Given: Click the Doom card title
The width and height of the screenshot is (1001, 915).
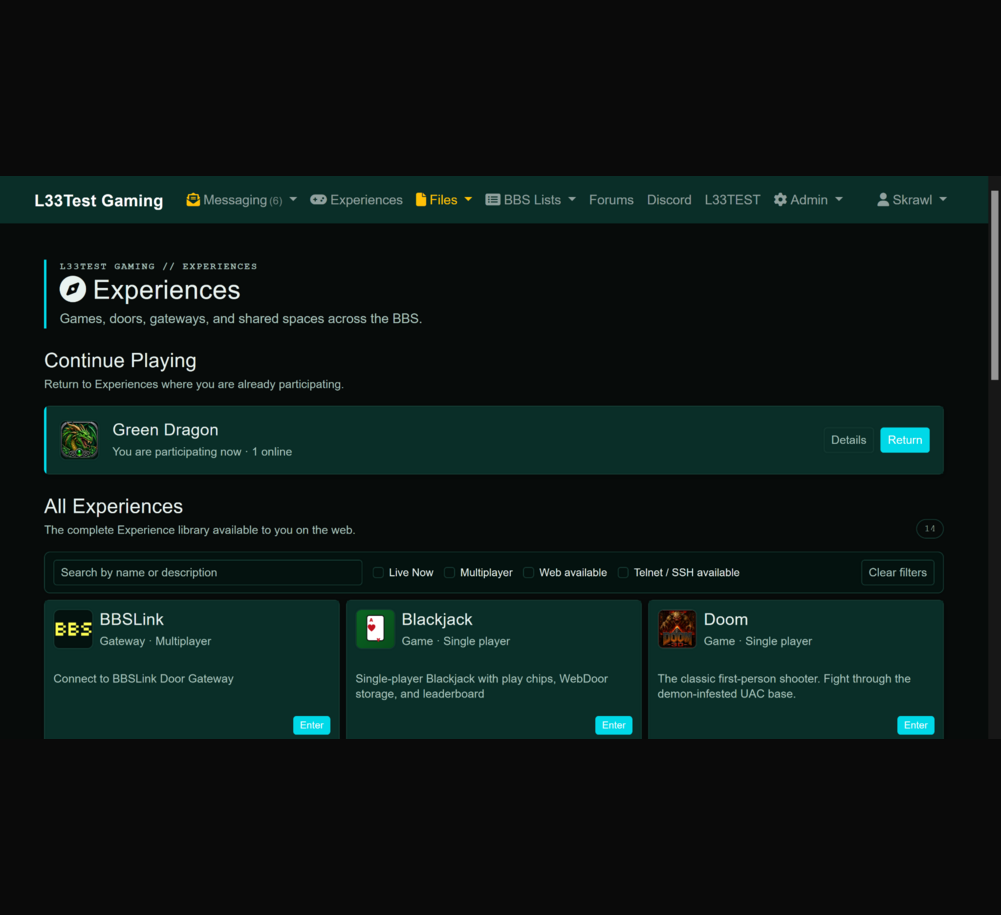Looking at the screenshot, I should point(726,619).
